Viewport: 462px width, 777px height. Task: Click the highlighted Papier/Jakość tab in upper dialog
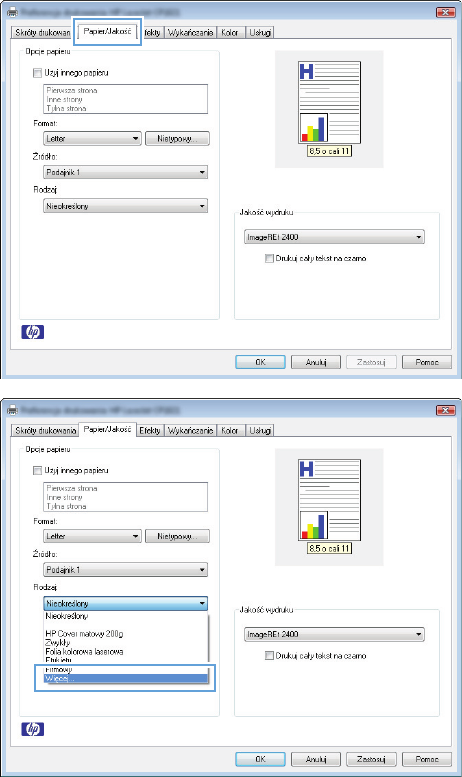(x=107, y=31)
